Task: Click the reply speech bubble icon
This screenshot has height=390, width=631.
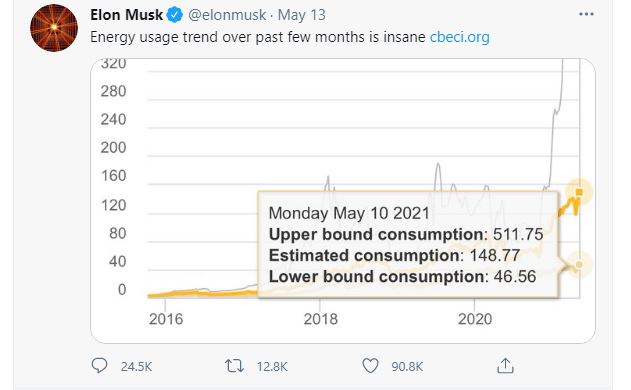Action: coord(99,366)
